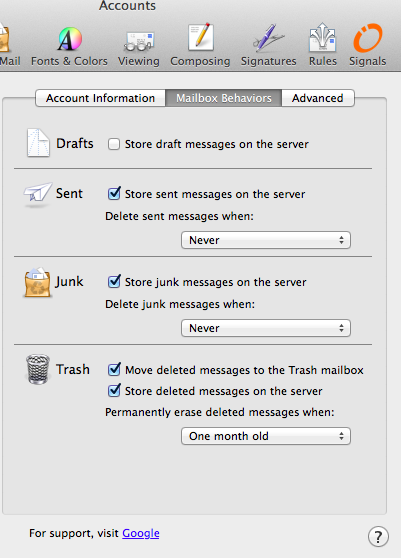Click the Drafts paper icon
The width and height of the screenshot is (401, 558).
pos(38,143)
